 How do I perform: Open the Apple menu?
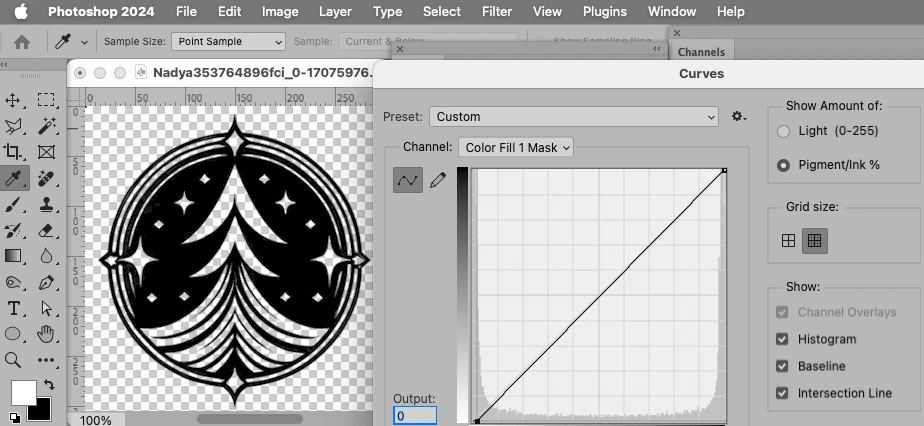[x=21, y=11]
